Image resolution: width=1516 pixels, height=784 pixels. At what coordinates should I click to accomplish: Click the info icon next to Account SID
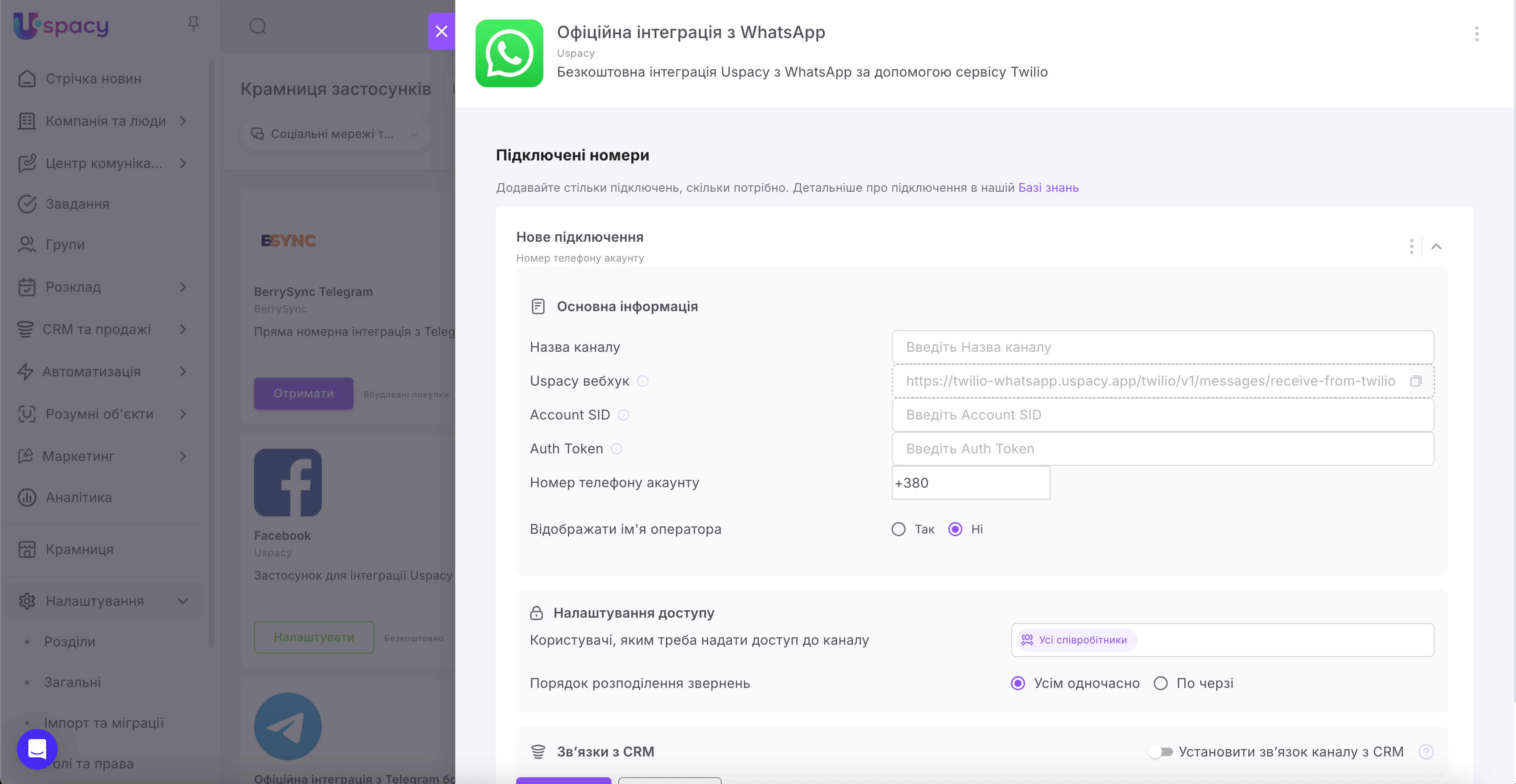pos(623,415)
